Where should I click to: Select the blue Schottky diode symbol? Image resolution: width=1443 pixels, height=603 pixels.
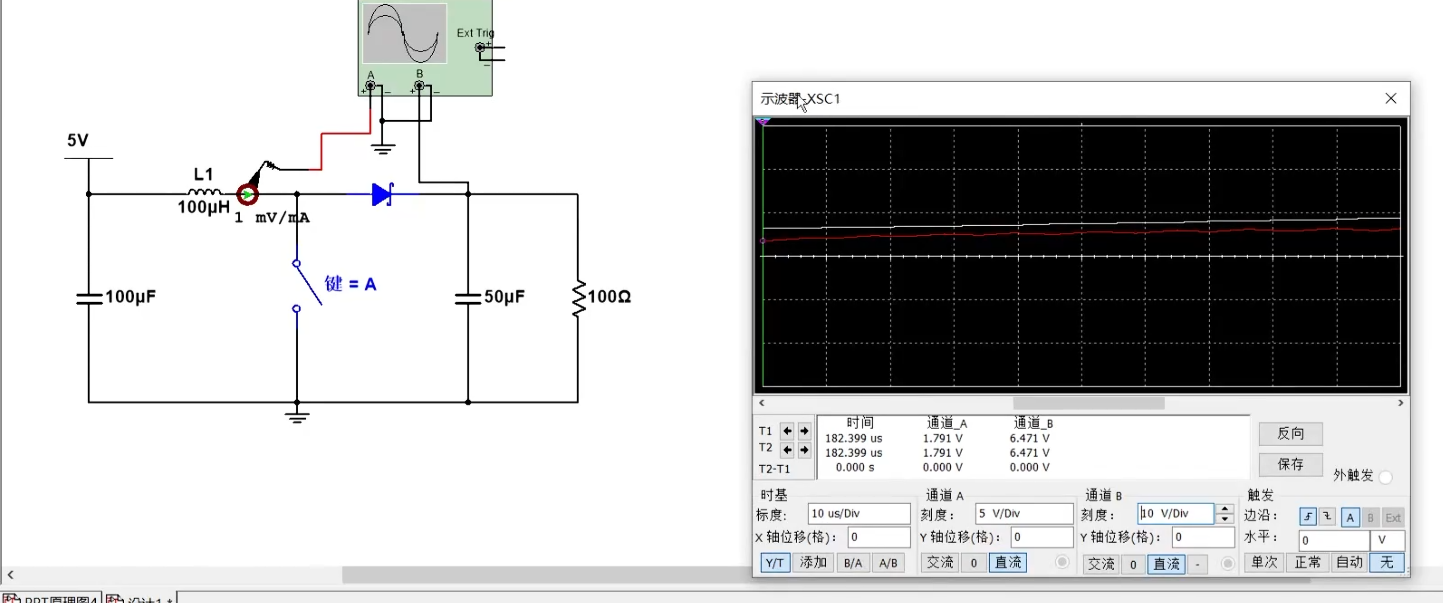382,195
